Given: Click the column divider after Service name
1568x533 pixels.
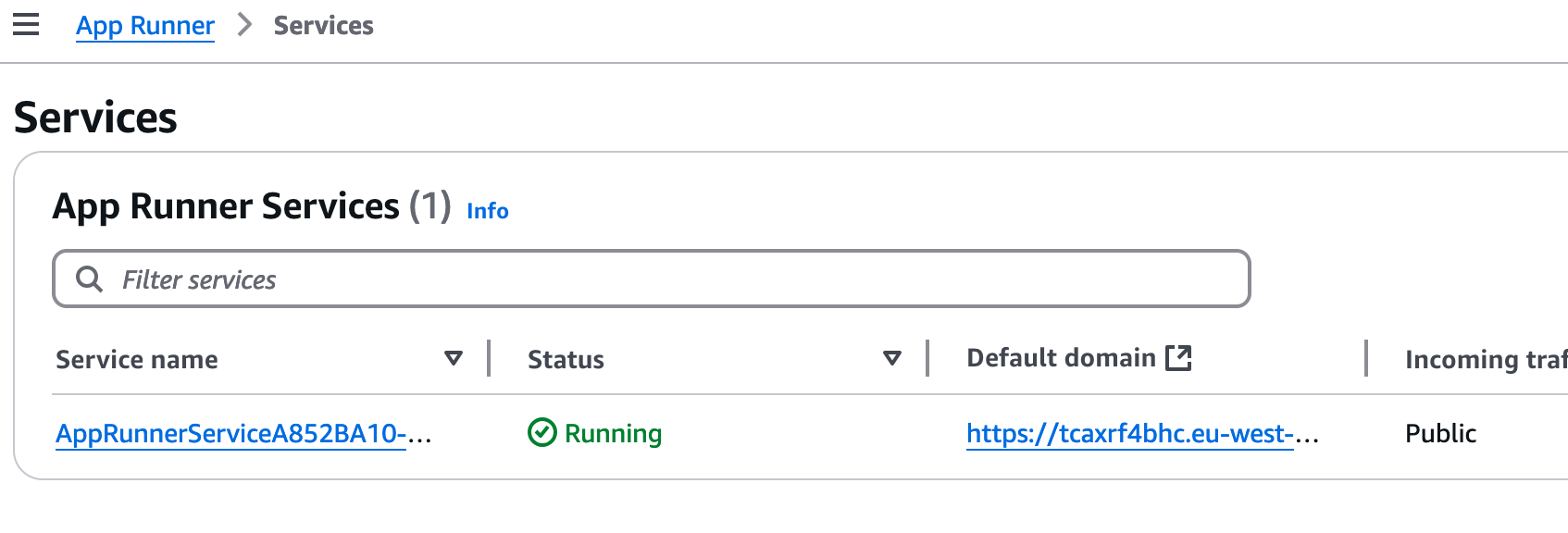Looking at the screenshot, I should (489, 358).
